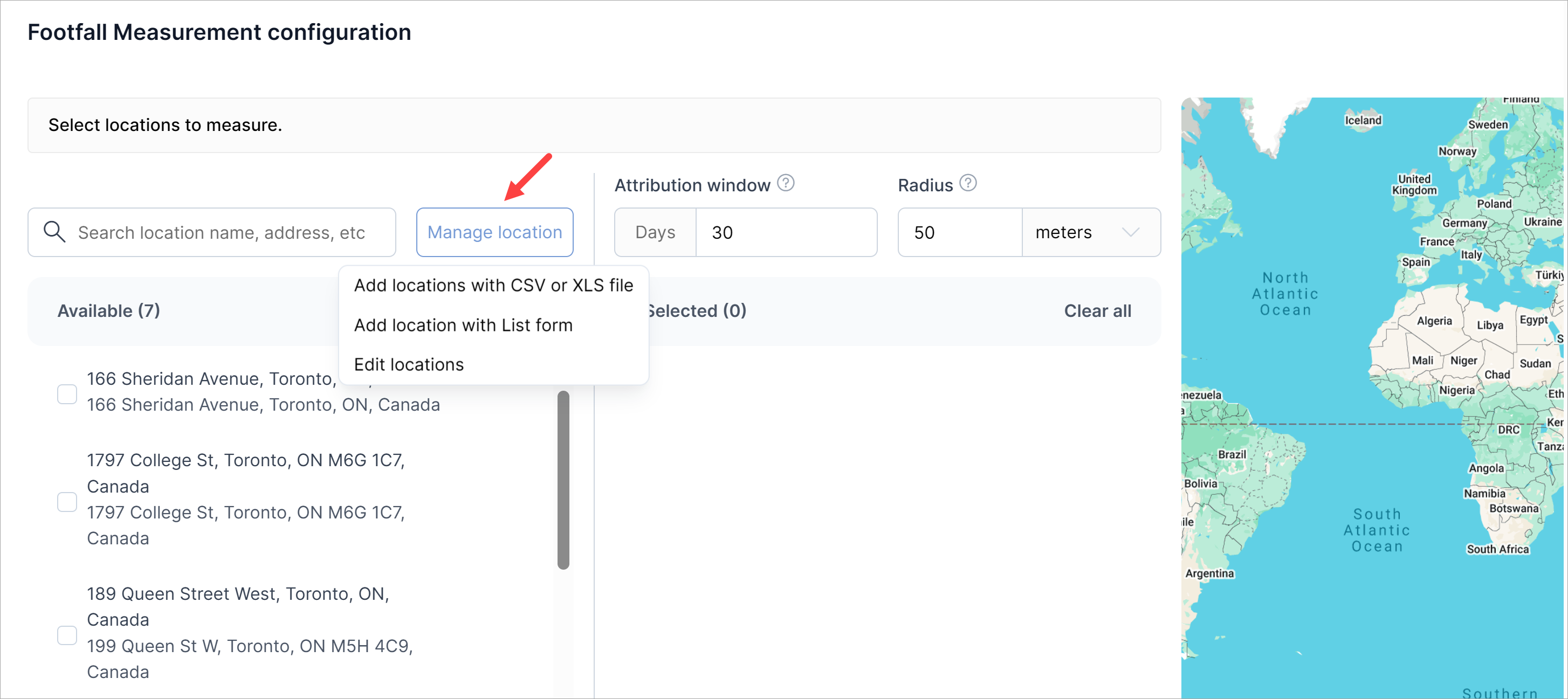Screen dimensions: 1568x699
Task: Click the available locations list scrollbar
Action: click(563, 480)
